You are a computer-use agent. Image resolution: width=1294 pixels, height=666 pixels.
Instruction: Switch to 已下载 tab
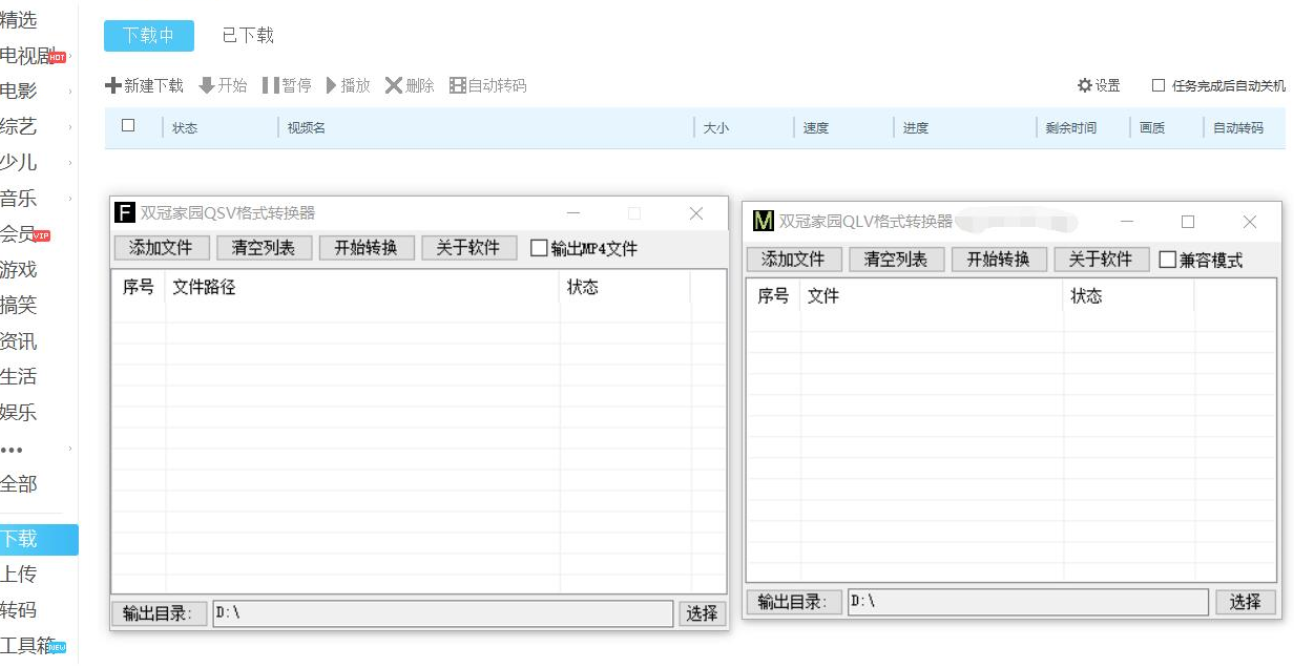point(247,35)
